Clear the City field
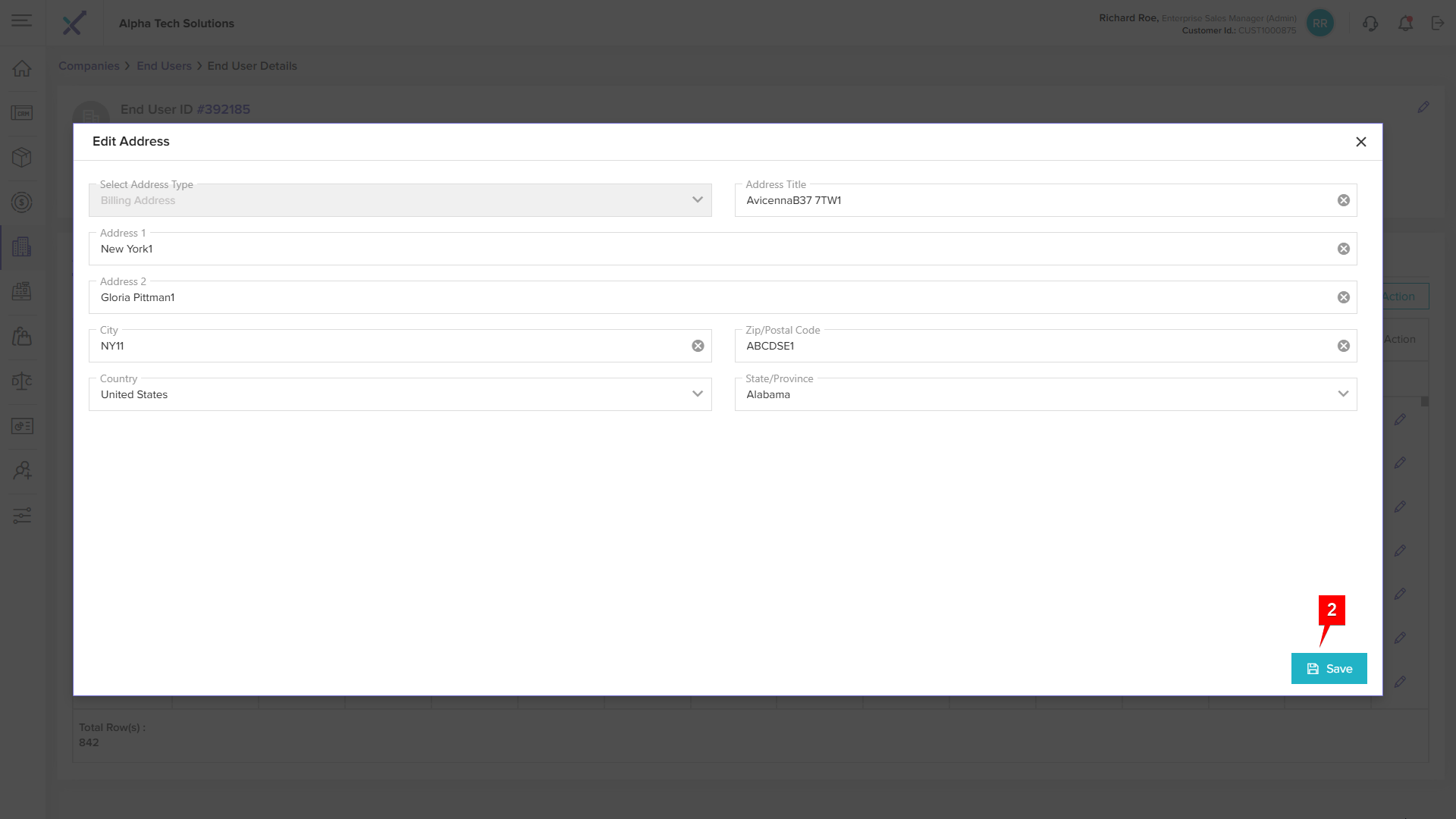Screen dimensions: 1456x819 click(x=698, y=346)
